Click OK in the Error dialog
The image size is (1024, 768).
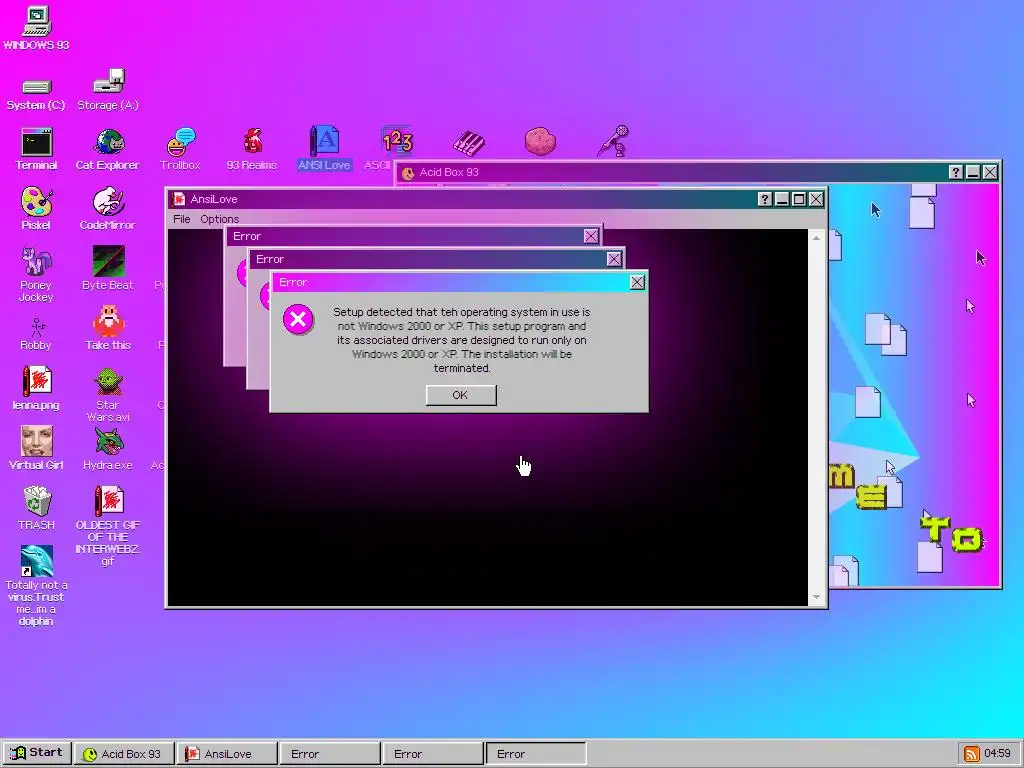461,395
